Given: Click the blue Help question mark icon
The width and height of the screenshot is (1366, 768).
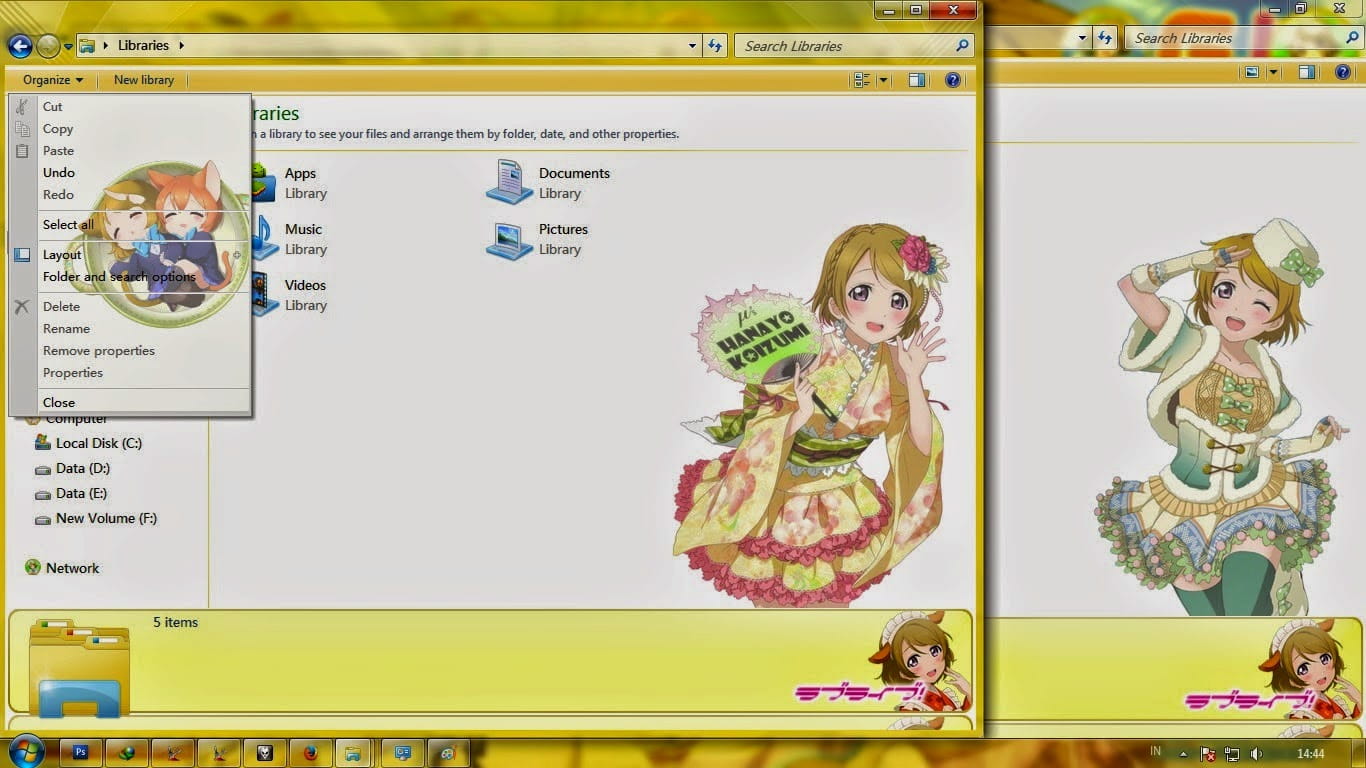Looking at the screenshot, I should [953, 80].
